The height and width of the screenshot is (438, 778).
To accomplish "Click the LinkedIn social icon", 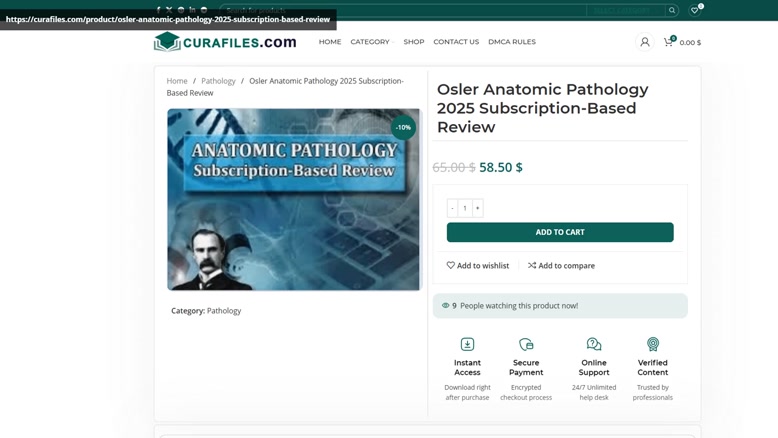I will click(192, 9).
